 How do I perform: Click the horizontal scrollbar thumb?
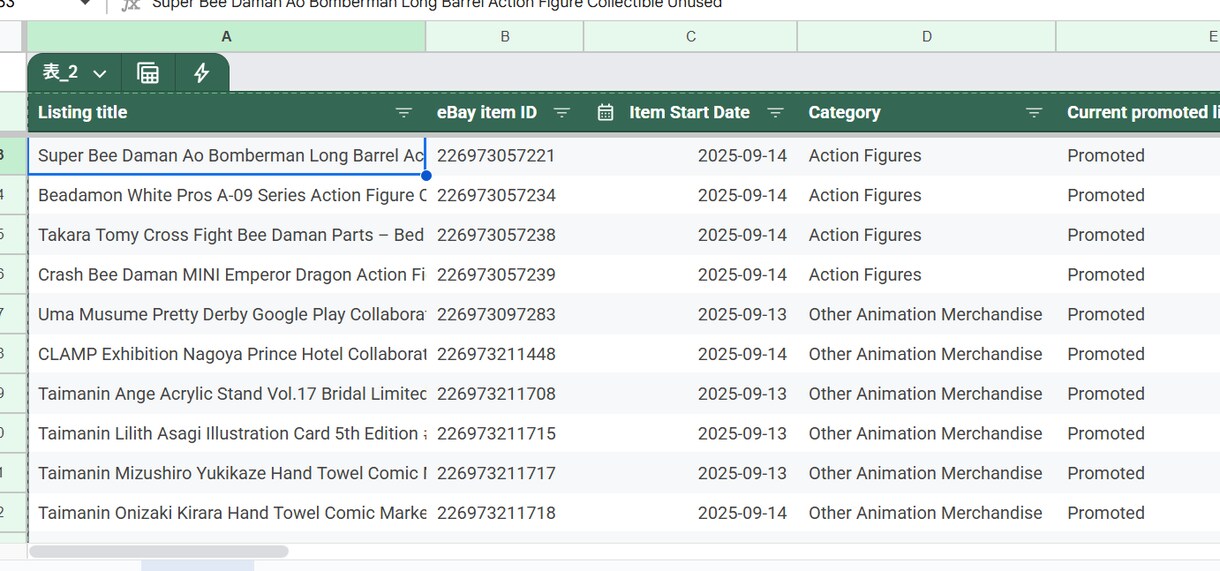[159, 551]
